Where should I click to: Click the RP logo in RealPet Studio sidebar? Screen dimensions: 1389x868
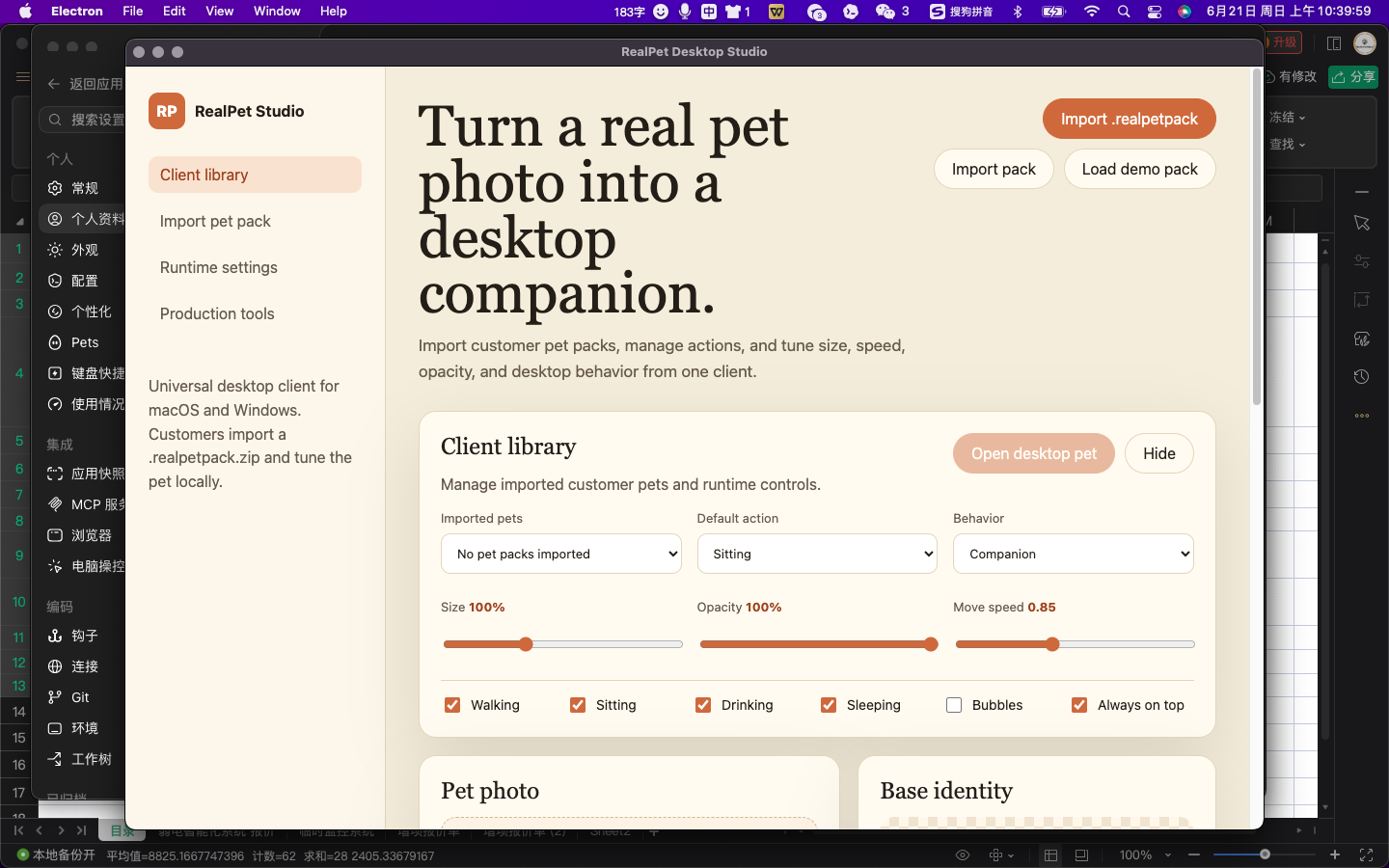[x=167, y=111]
